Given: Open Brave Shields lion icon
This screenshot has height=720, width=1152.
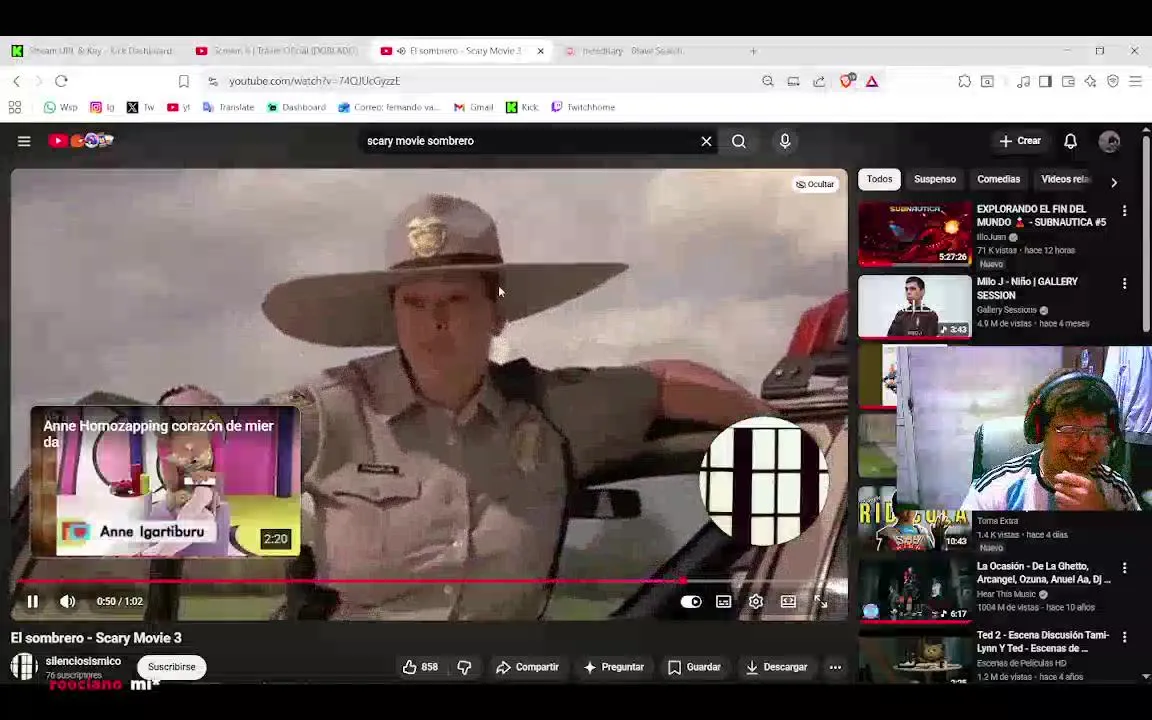Looking at the screenshot, I should coord(846,81).
